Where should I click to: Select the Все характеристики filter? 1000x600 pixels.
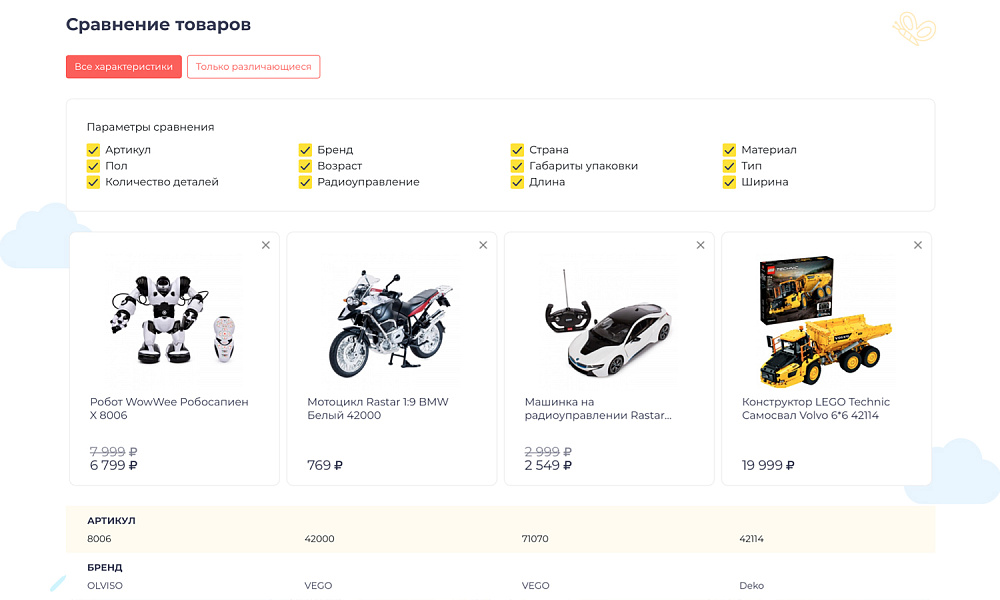pyautogui.click(x=123, y=66)
